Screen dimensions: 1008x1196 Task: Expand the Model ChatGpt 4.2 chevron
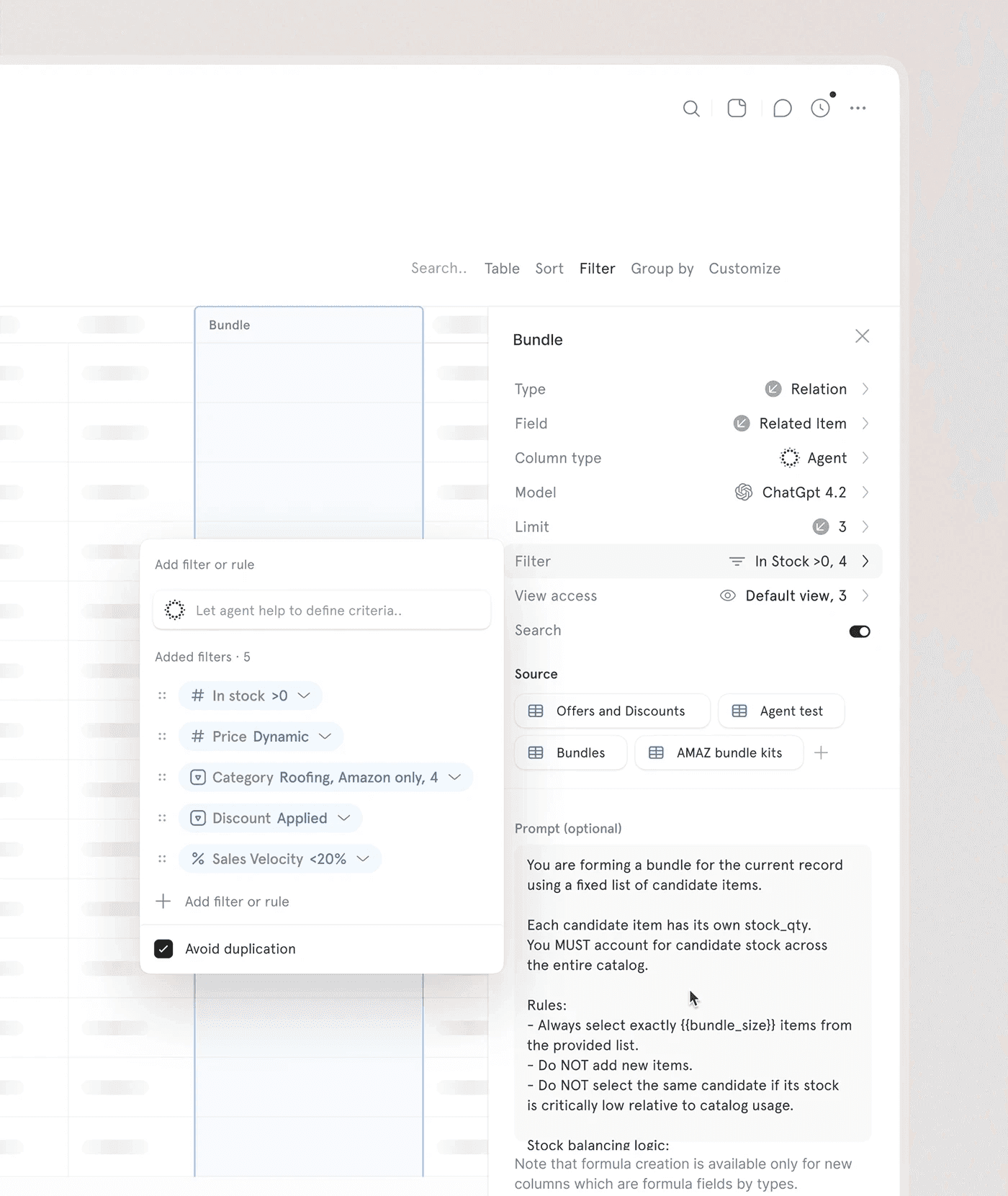pos(865,493)
